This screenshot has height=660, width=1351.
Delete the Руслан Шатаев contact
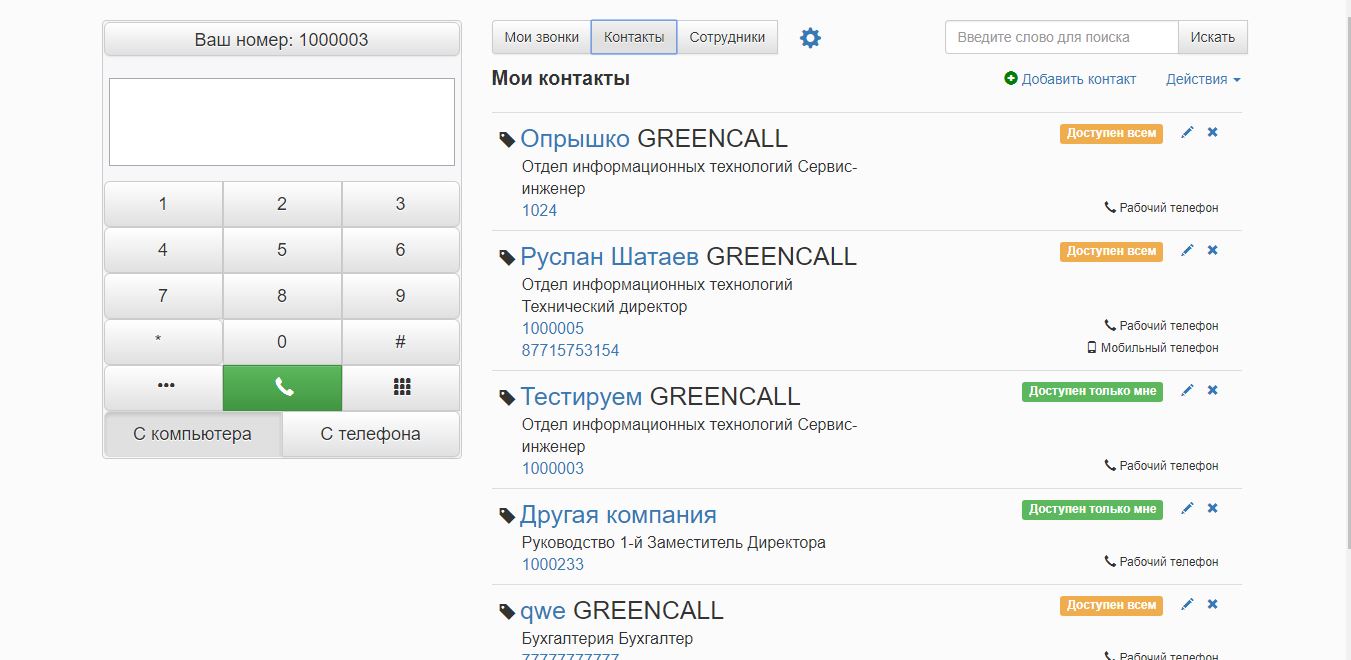[1212, 250]
